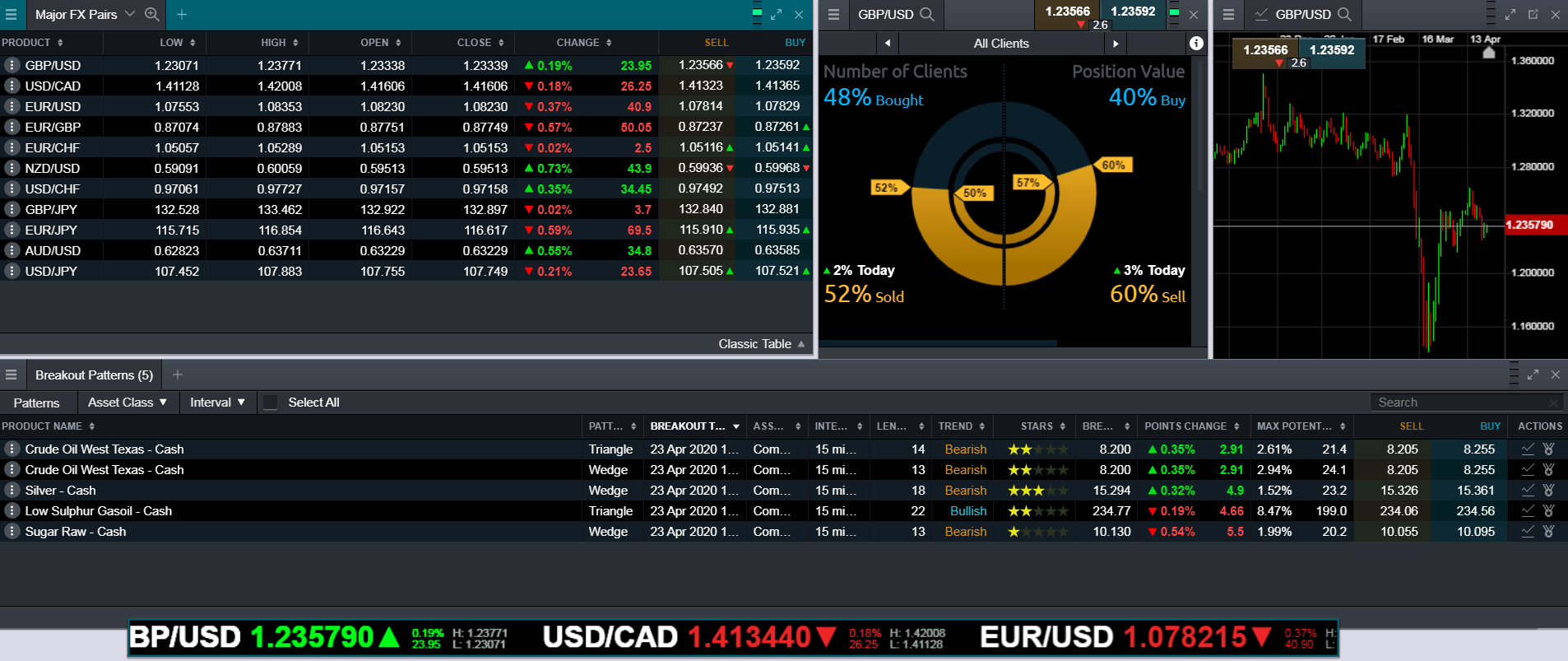1568x661 pixels.
Task: Click the chart type icon in the chart header
Action: point(1261,14)
